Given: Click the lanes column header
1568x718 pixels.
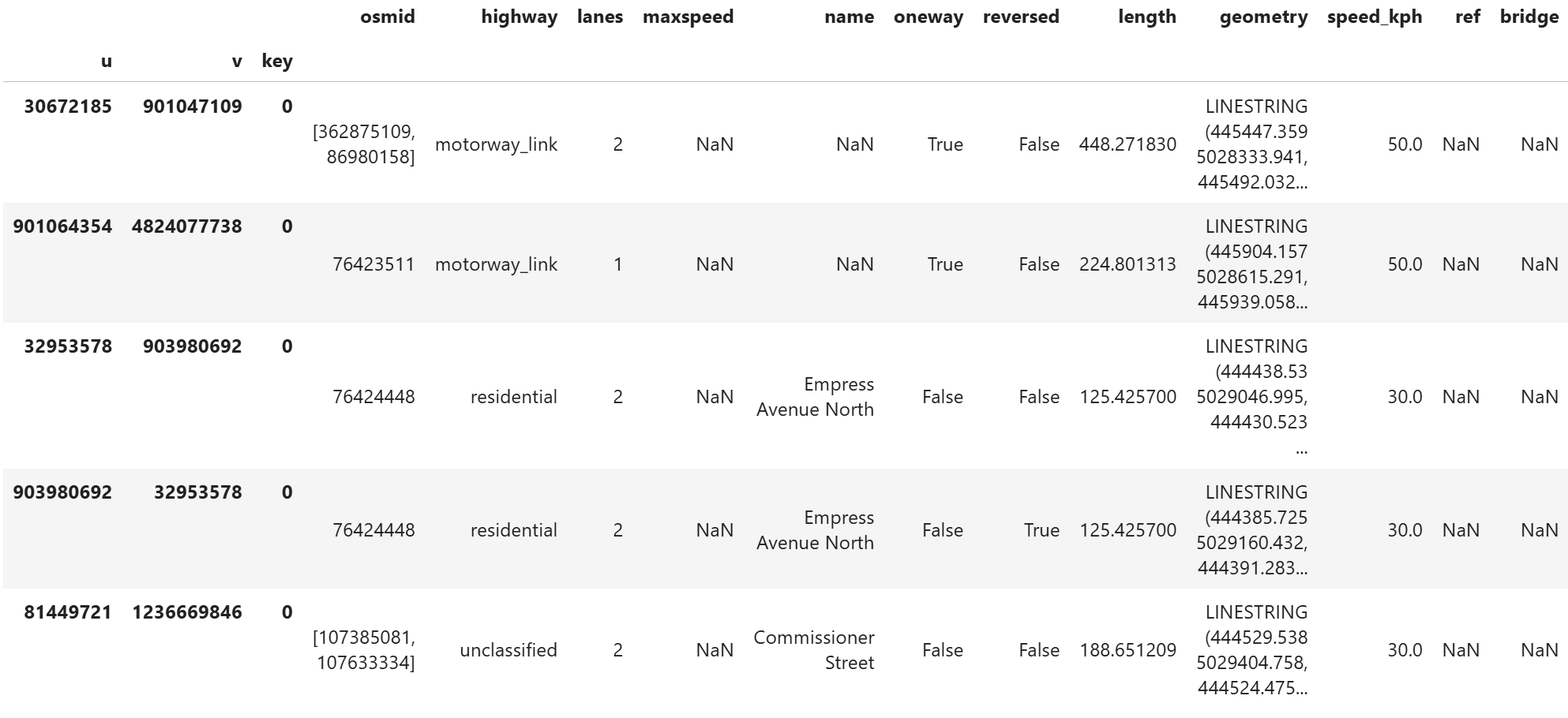Looking at the screenshot, I should (x=599, y=17).
